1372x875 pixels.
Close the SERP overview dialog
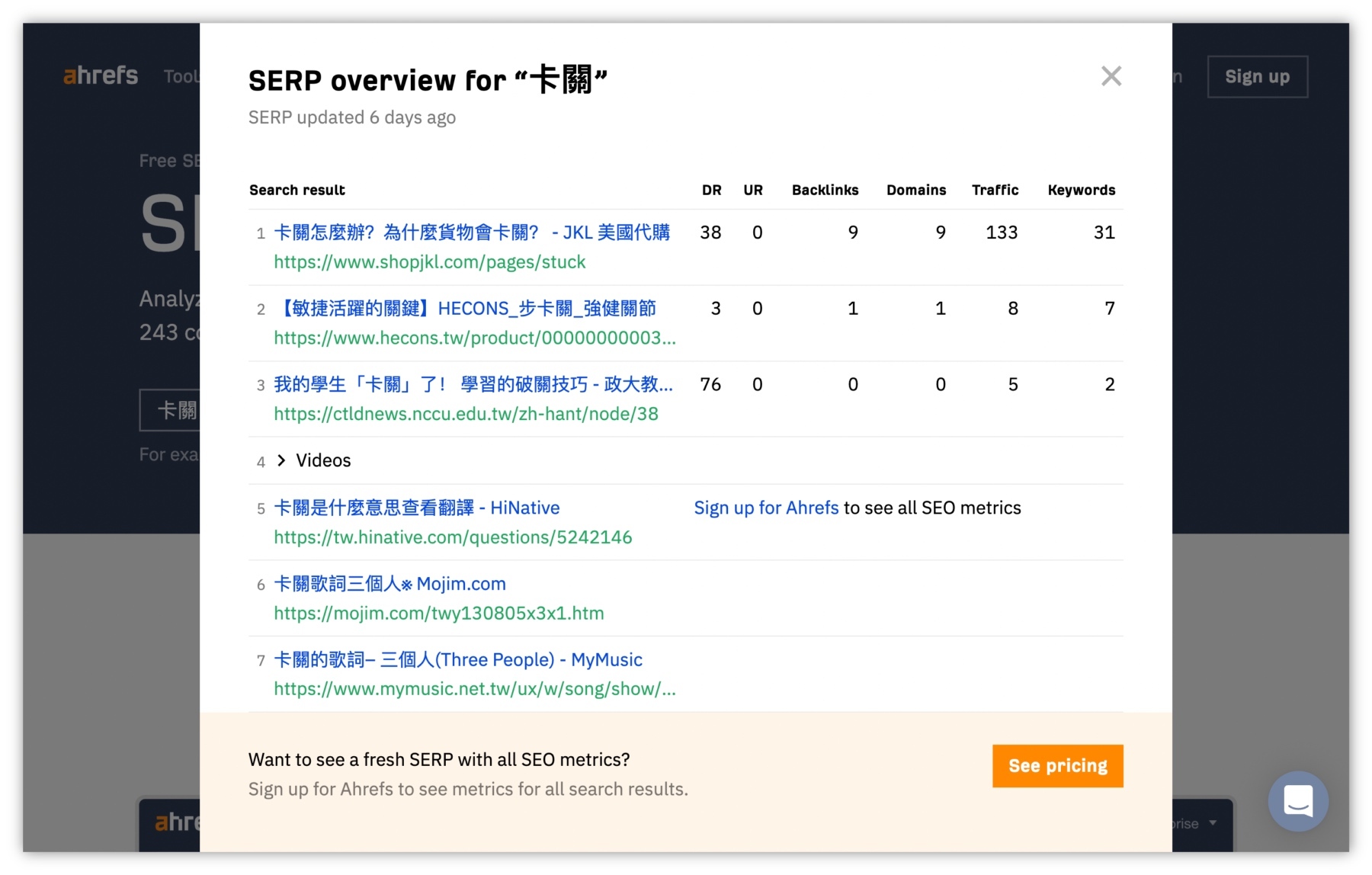click(x=1111, y=76)
